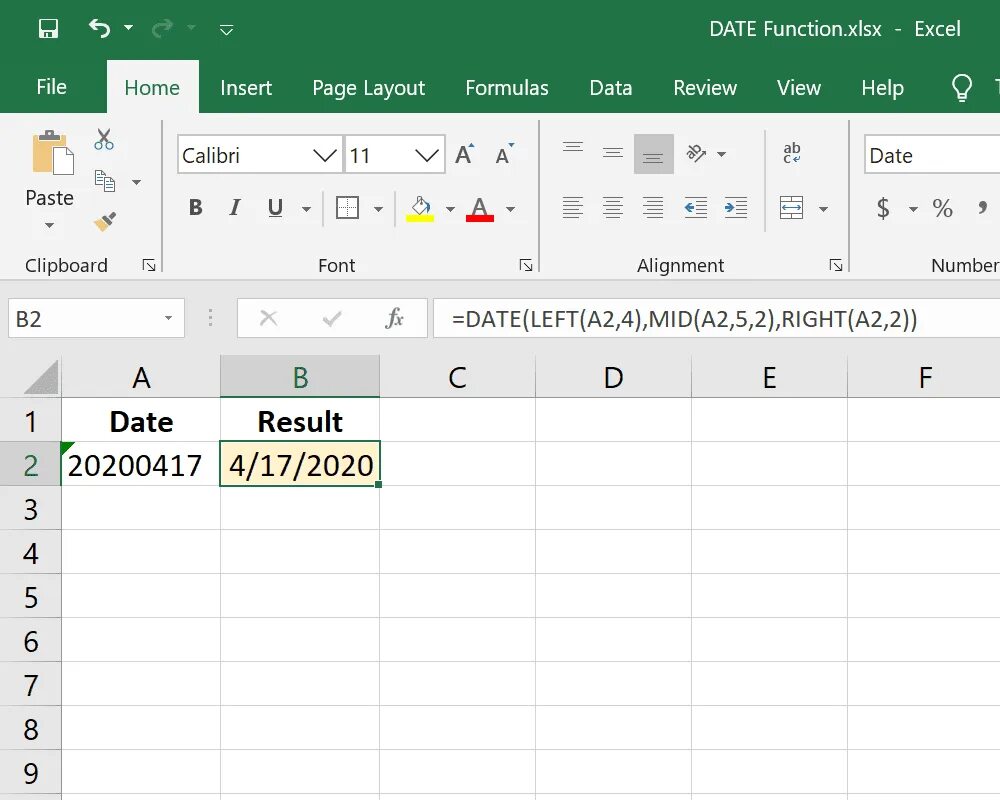The width and height of the screenshot is (1000, 800).
Task: Open the Page Layout tab
Action: [369, 87]
